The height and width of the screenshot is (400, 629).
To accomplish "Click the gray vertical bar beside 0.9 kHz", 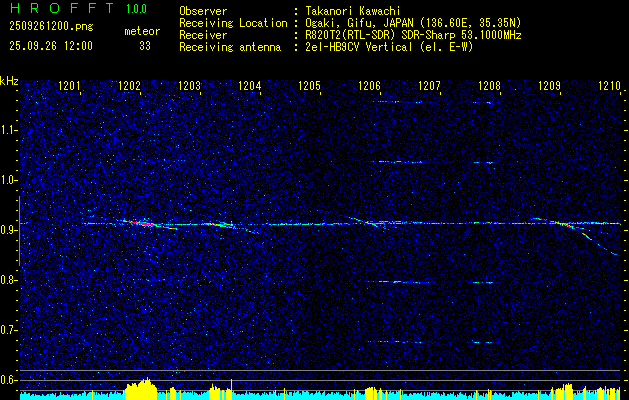I will click(19, 231).
